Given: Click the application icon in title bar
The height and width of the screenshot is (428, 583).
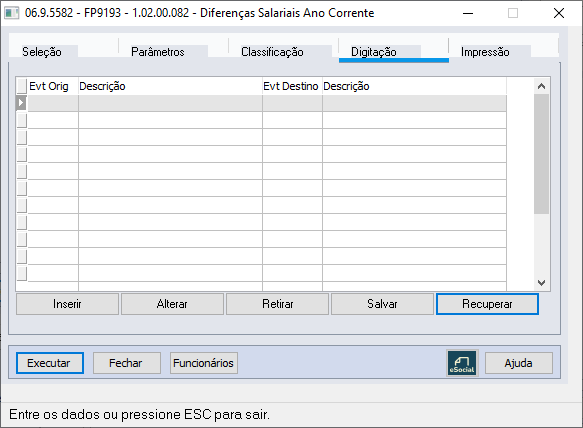Looking at the screenshot, I should point(12,13).
